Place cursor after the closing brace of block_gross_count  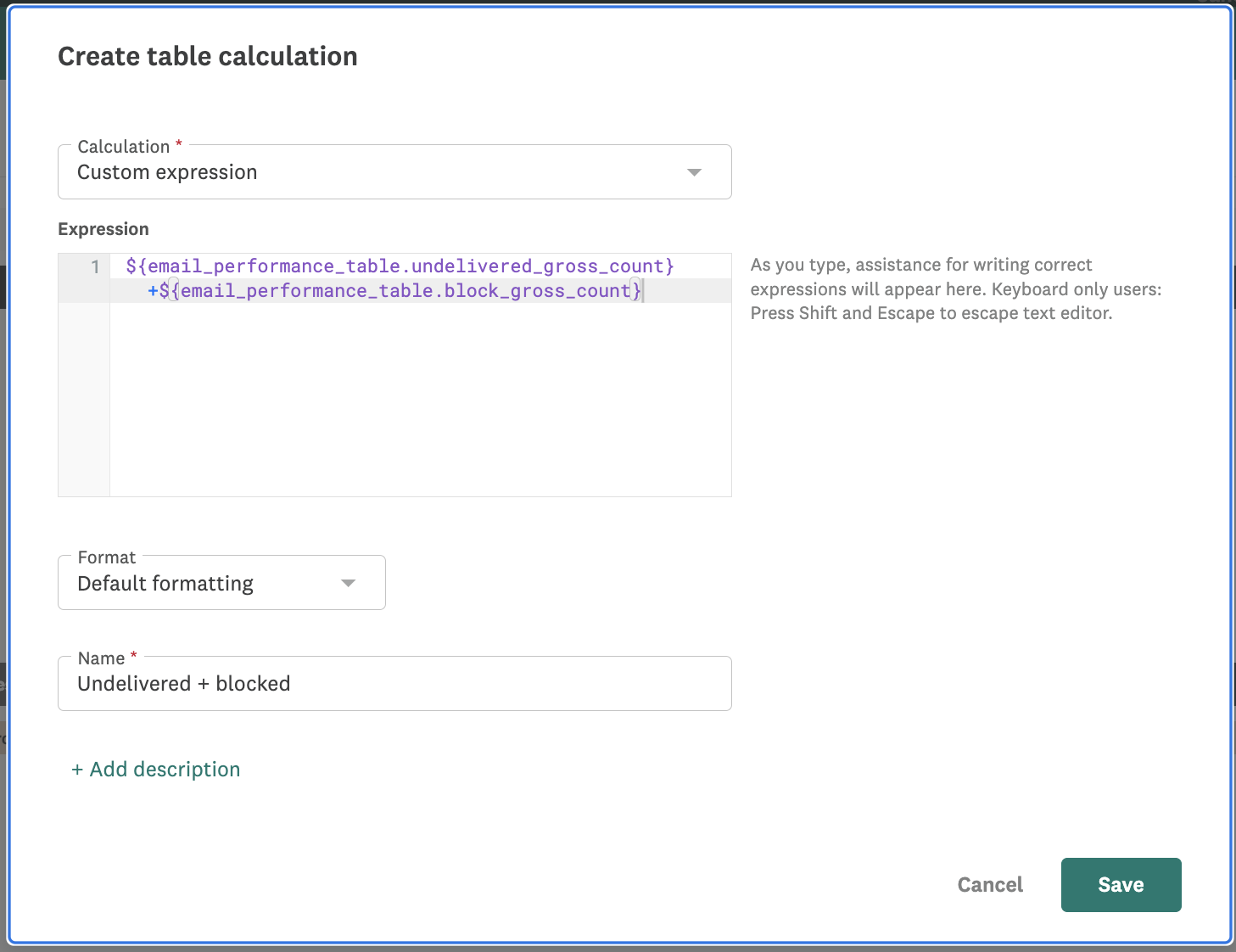[643, 291]
